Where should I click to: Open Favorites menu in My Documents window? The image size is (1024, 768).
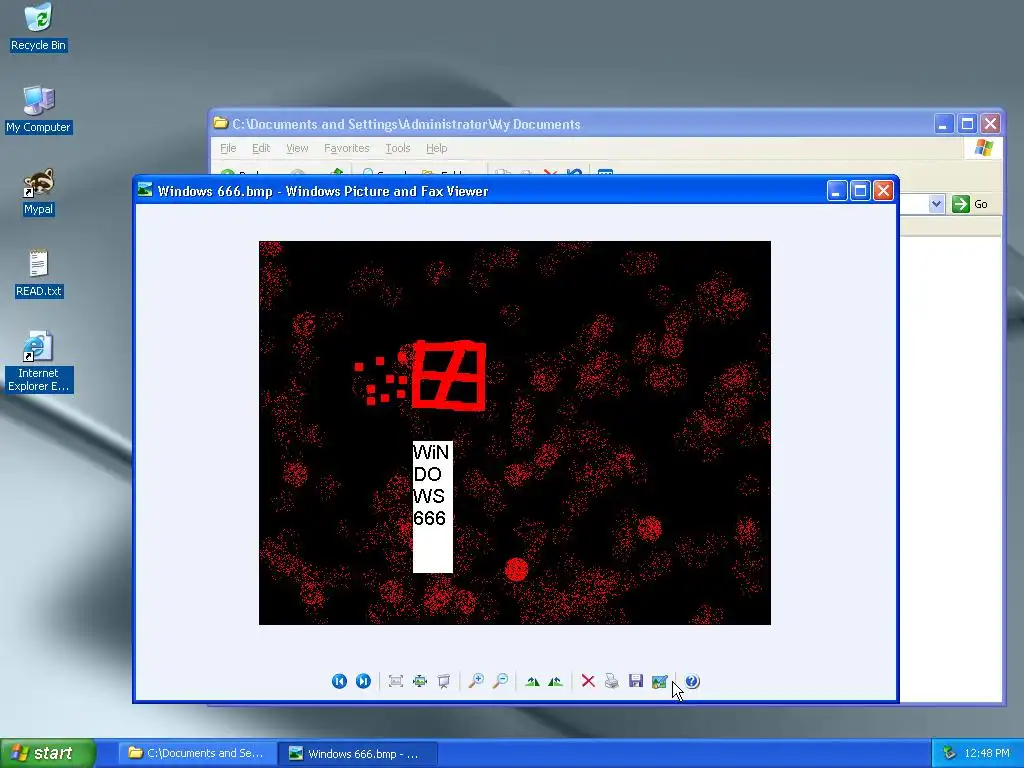click(347, 148)
